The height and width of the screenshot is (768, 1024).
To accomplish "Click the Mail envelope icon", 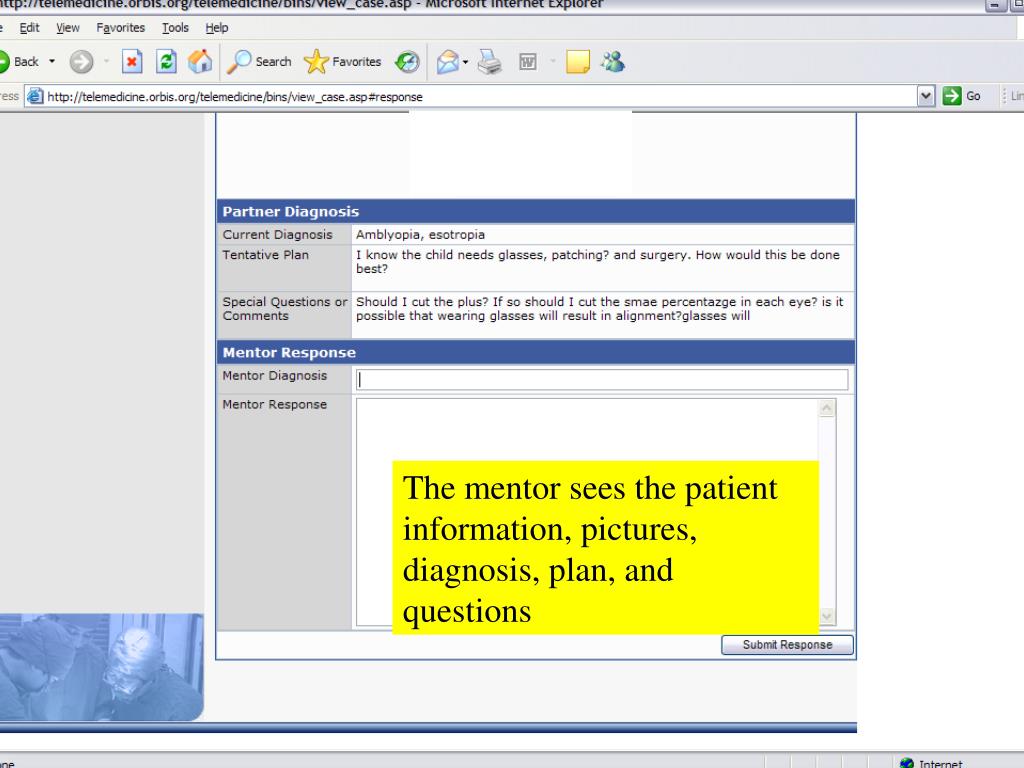I will [448, 62].
